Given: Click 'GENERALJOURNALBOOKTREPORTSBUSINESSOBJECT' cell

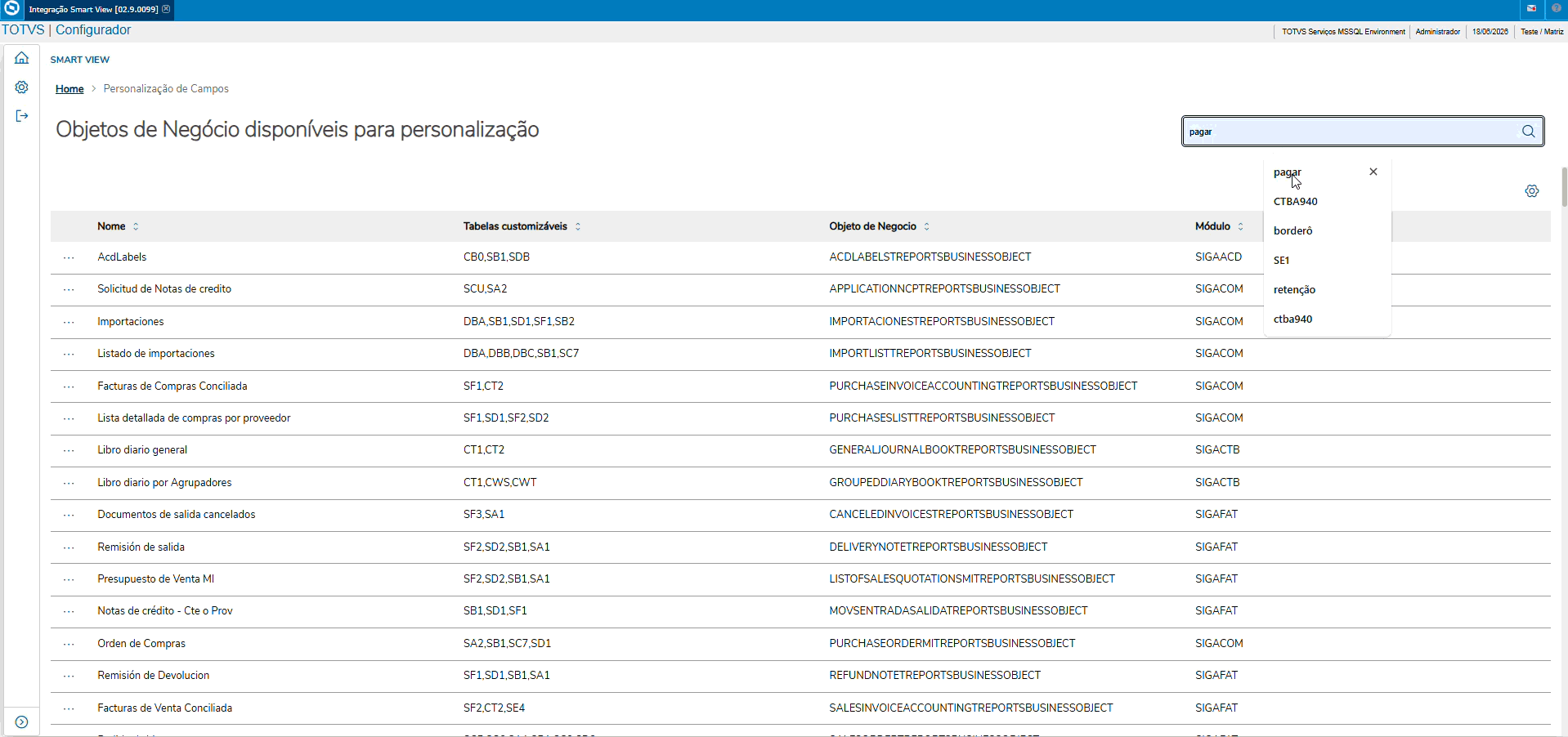Looking at the screenshot, I should 962,450.
